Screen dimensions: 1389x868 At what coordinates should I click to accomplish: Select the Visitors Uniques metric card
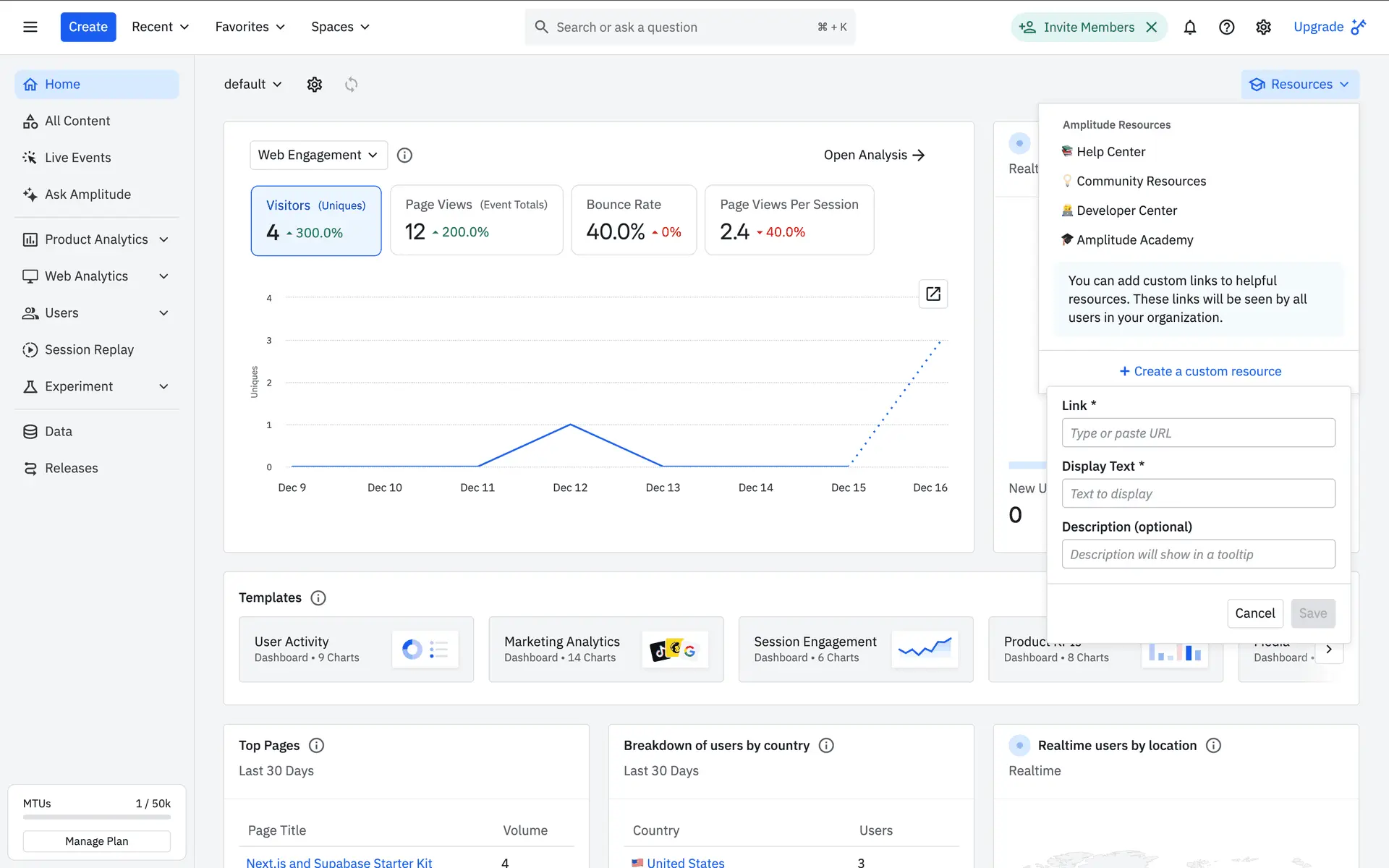tap(315, 220)
